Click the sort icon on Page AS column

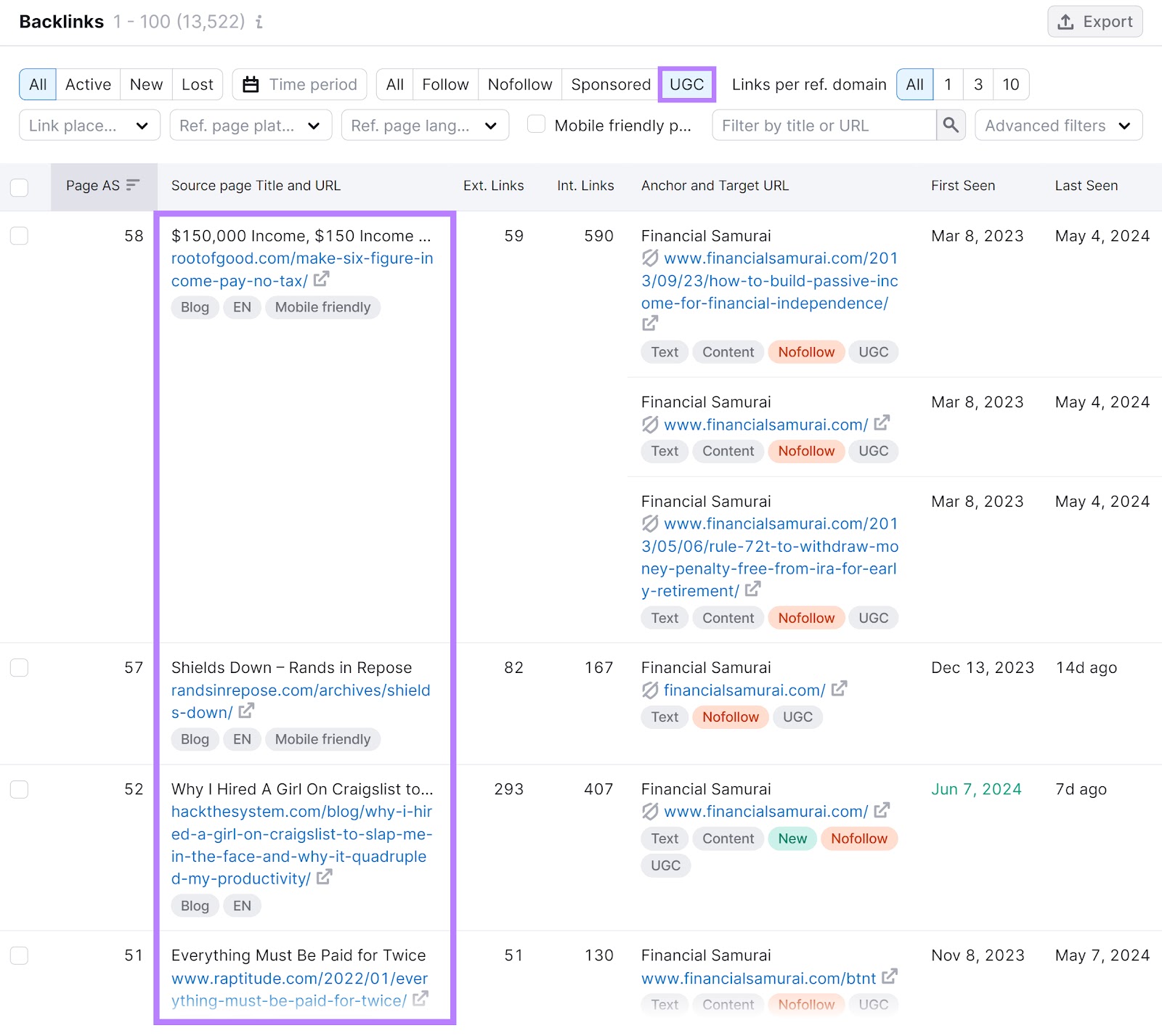(x=132, y=185)
